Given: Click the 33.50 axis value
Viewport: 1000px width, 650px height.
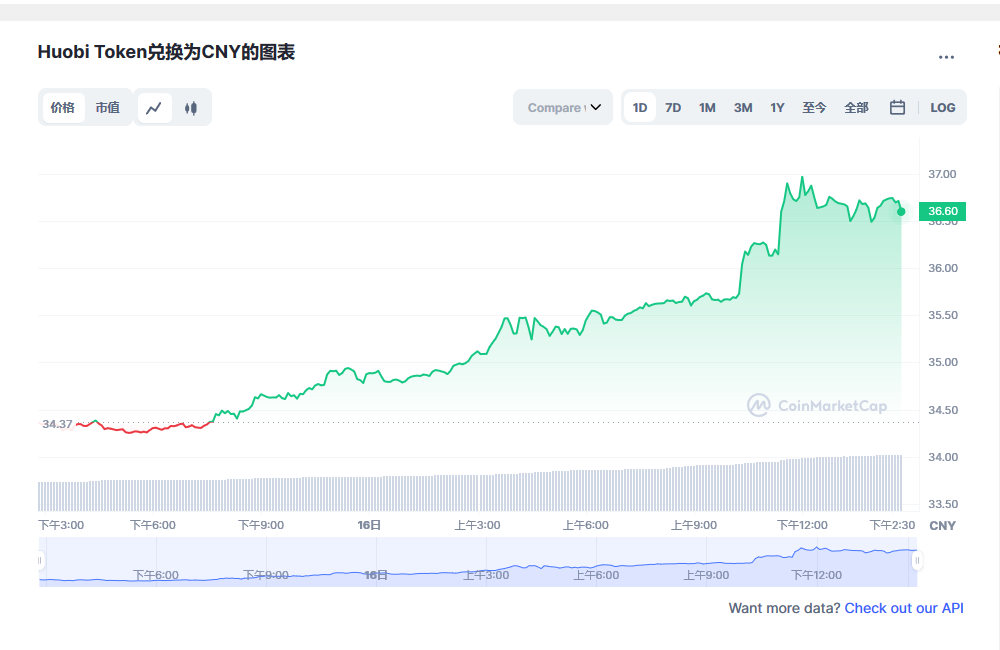Looking at the screenshot, I should (x=943, y=504).
